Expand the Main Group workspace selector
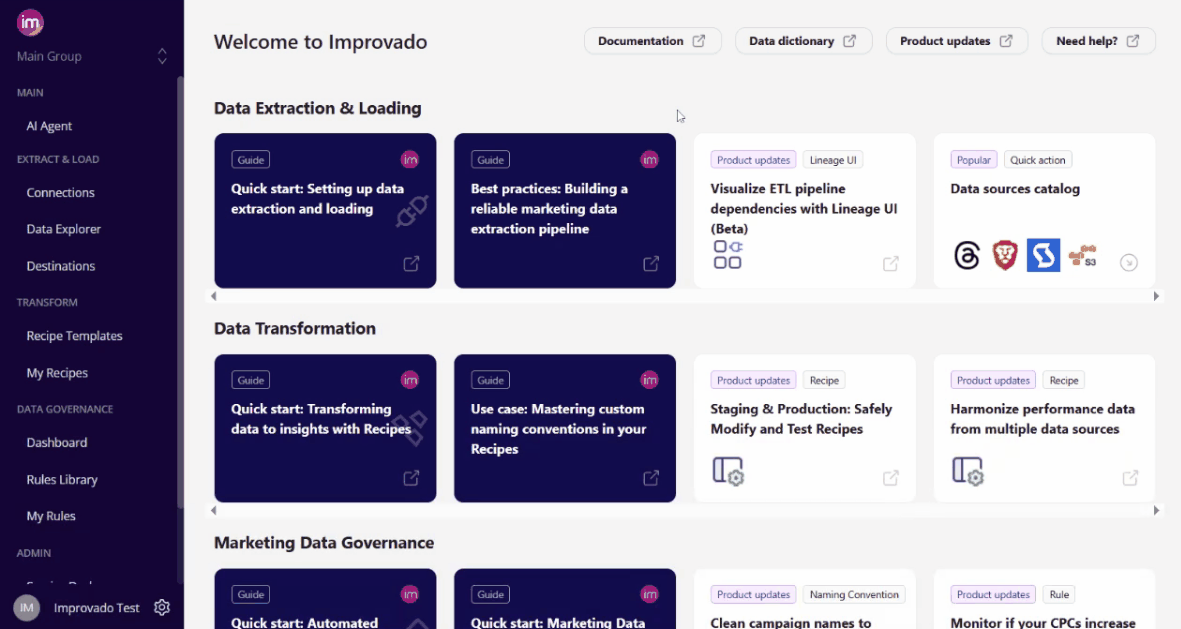Viewport: 1181px width, 629px height. [x=162, y=56]
